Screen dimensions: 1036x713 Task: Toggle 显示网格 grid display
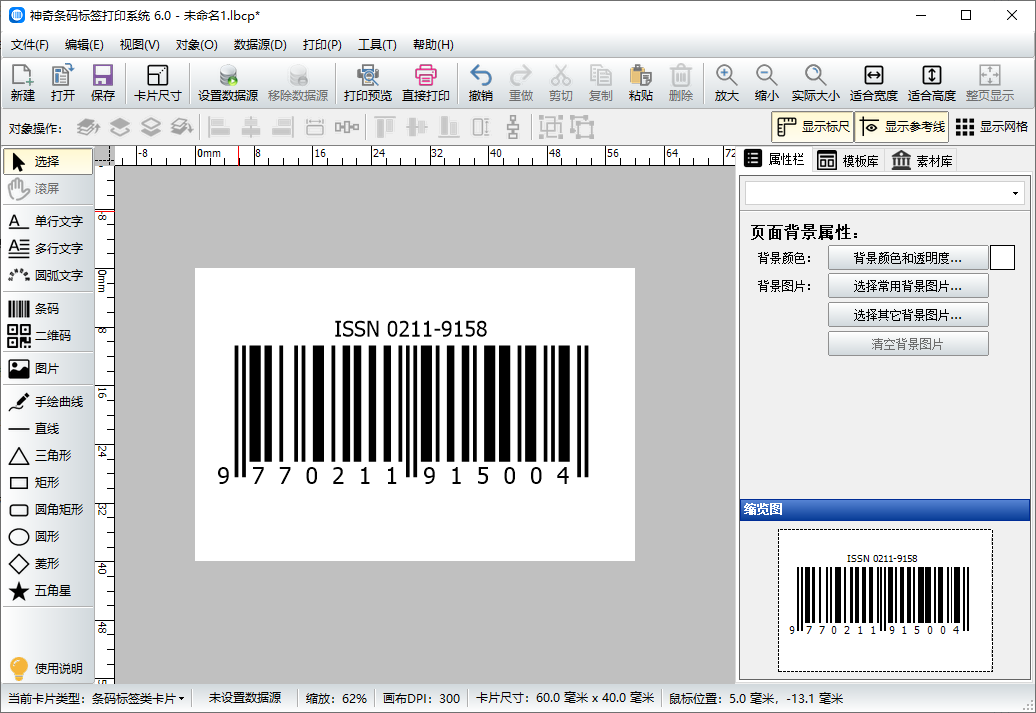tap(992, 127)
